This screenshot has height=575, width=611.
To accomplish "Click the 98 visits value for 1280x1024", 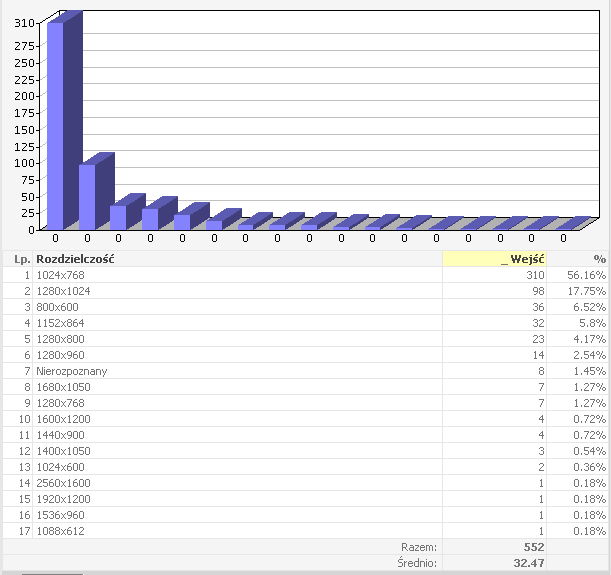I will (x=538, y=291).
